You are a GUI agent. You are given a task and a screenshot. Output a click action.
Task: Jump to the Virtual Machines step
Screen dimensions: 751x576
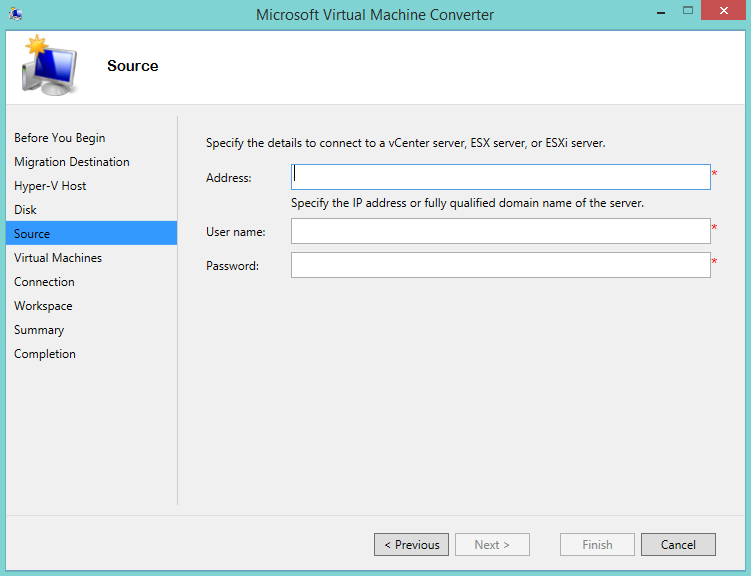58,258
